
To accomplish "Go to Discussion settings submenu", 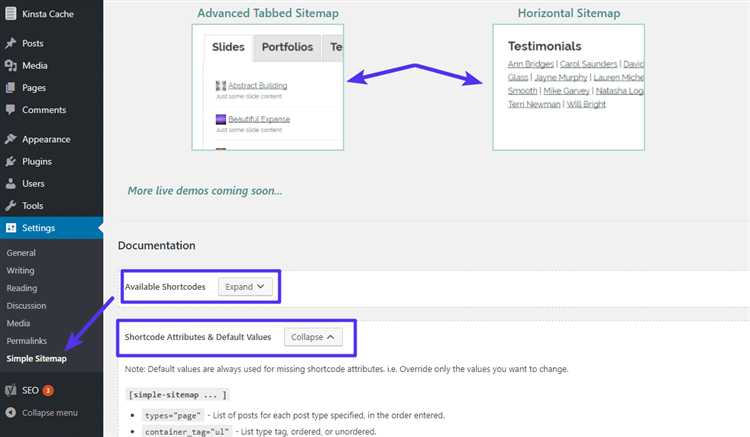I will [26, 306].
